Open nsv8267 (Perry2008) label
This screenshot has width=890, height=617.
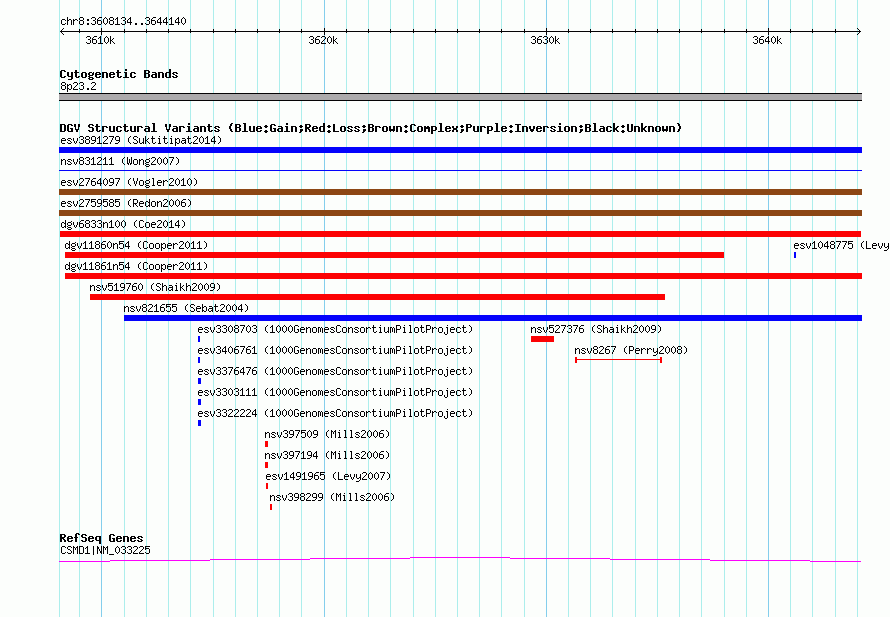[x=631, y=350]
